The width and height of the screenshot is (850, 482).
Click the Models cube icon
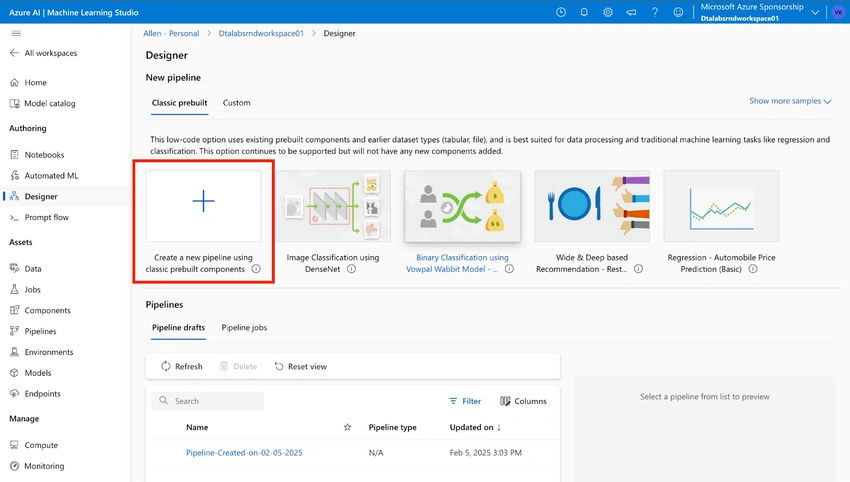click(x=15, y=372)
